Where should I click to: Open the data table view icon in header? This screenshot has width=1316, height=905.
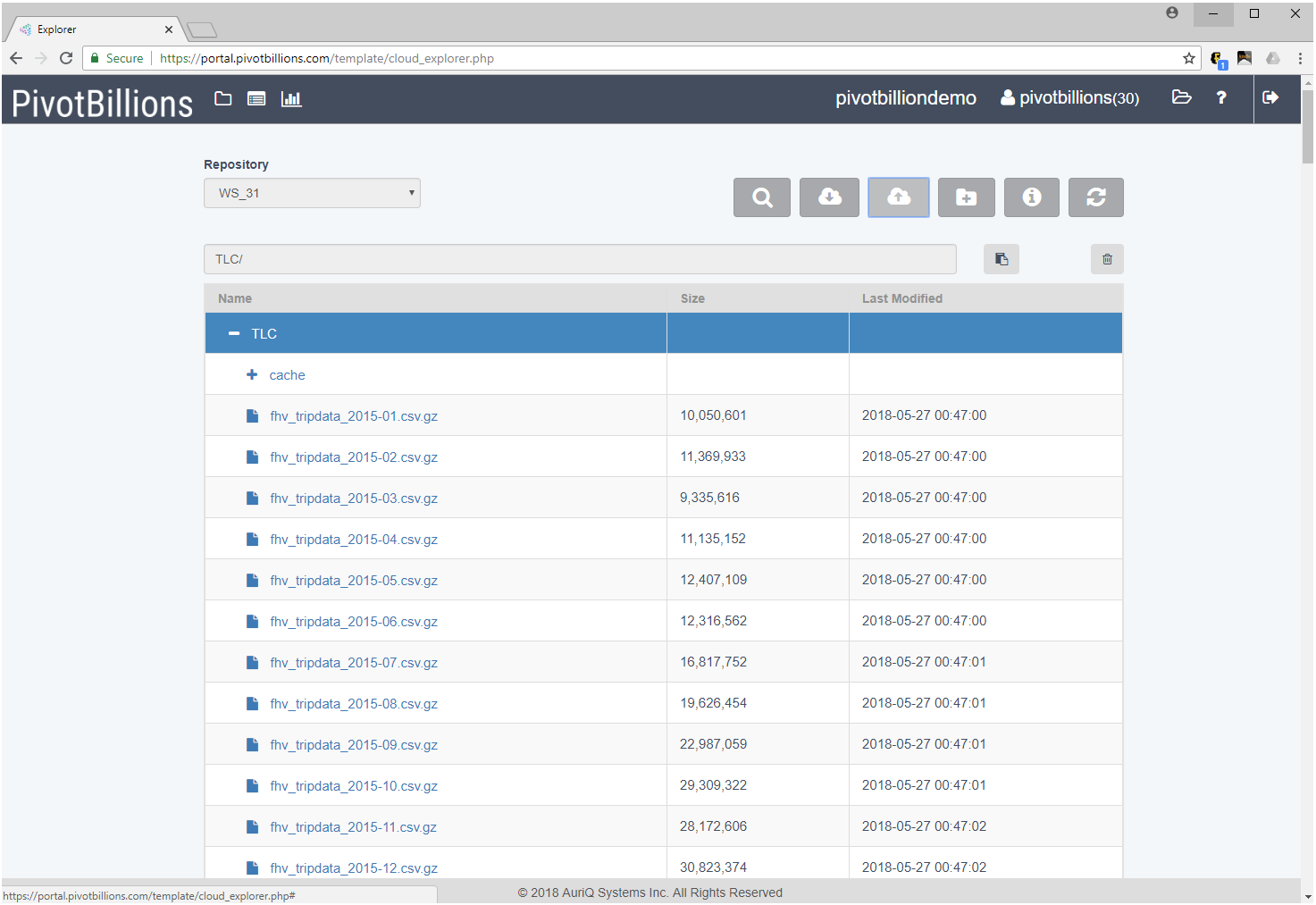(x=256, y=98)
